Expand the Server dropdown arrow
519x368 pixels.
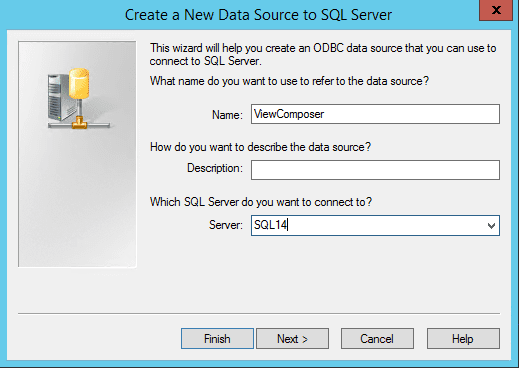[x=491, y=226]
